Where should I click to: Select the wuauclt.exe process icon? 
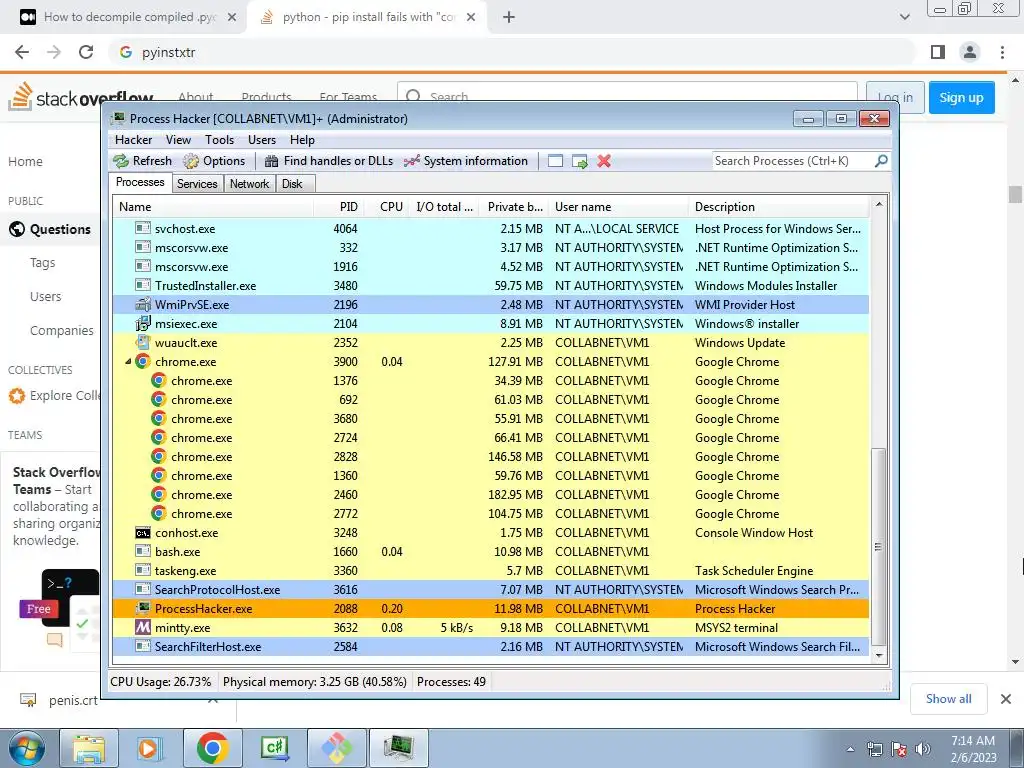click(x=142, y=342)
